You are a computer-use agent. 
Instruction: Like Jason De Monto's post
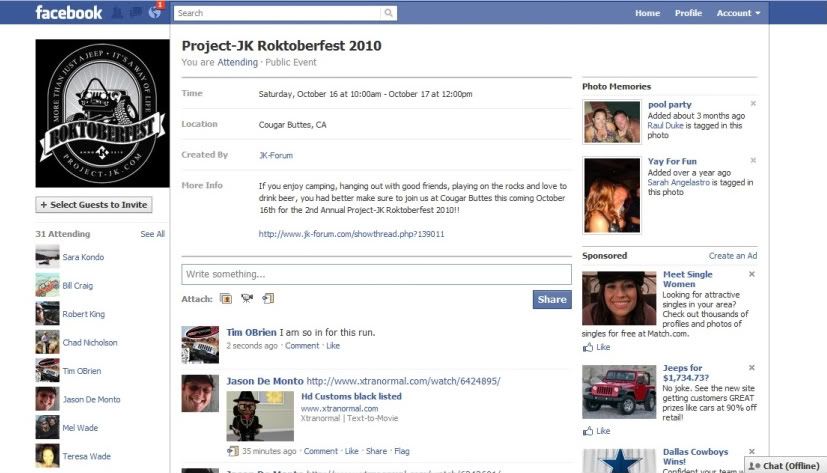pos(351,451)
